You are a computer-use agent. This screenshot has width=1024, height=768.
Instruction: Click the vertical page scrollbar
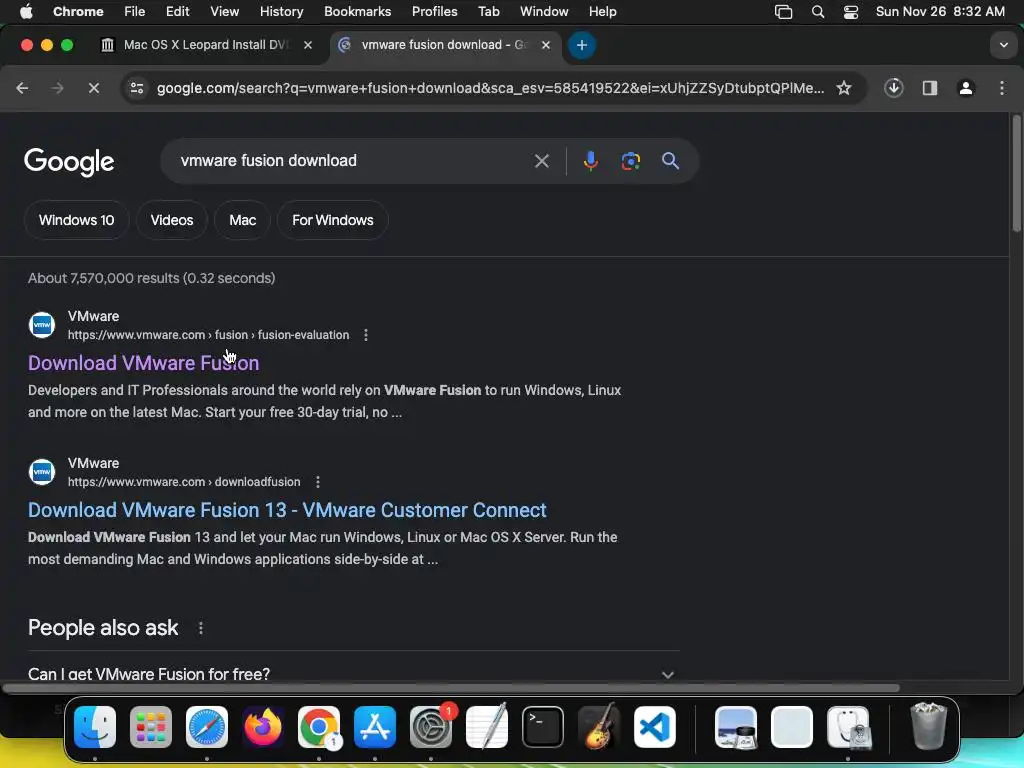[1016, 173]
